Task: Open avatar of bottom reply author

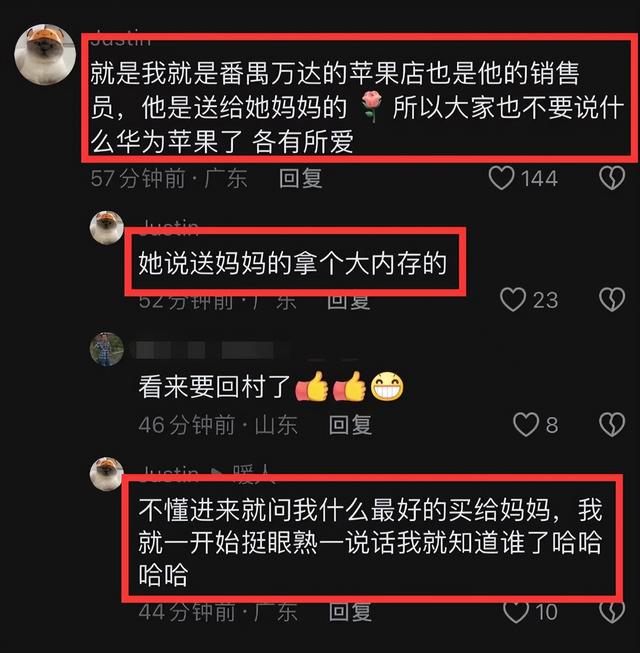Action: [107, 474]
